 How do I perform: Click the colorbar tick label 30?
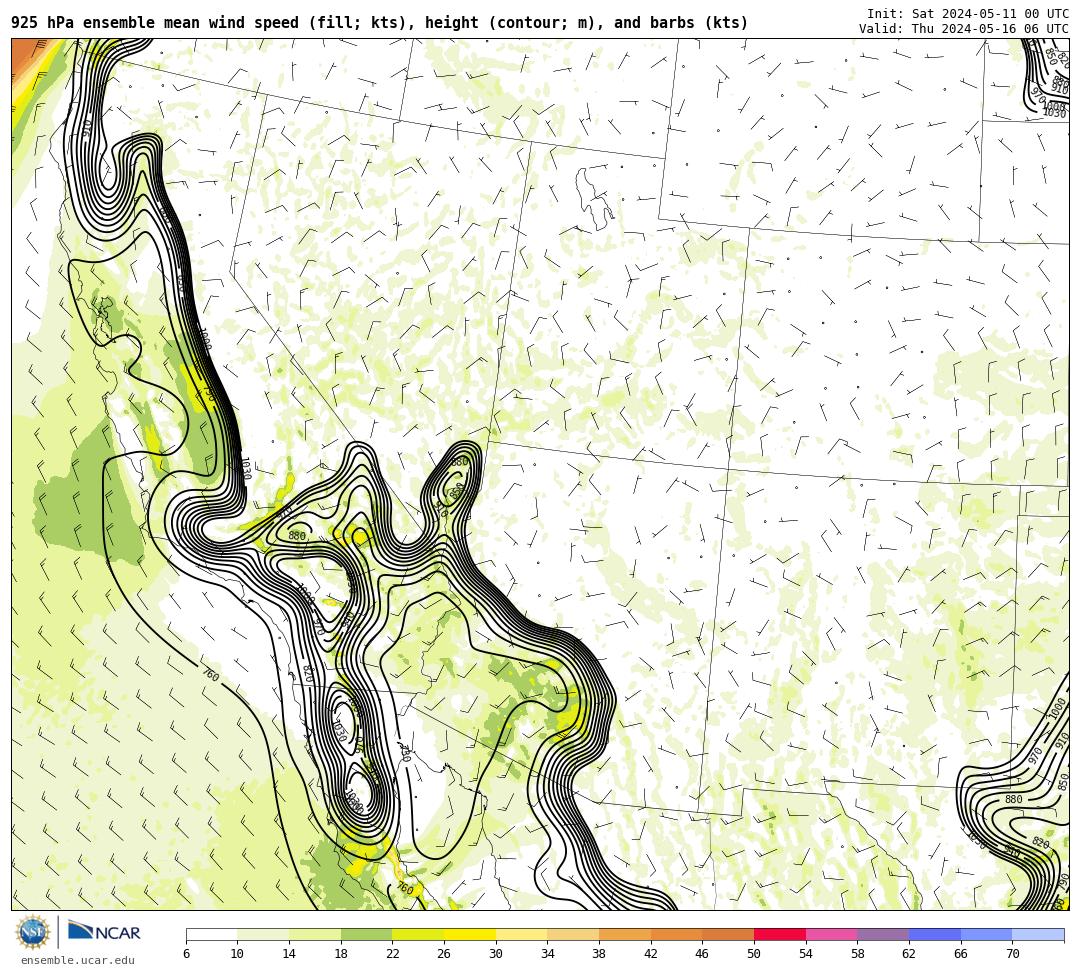pos(496,954)
